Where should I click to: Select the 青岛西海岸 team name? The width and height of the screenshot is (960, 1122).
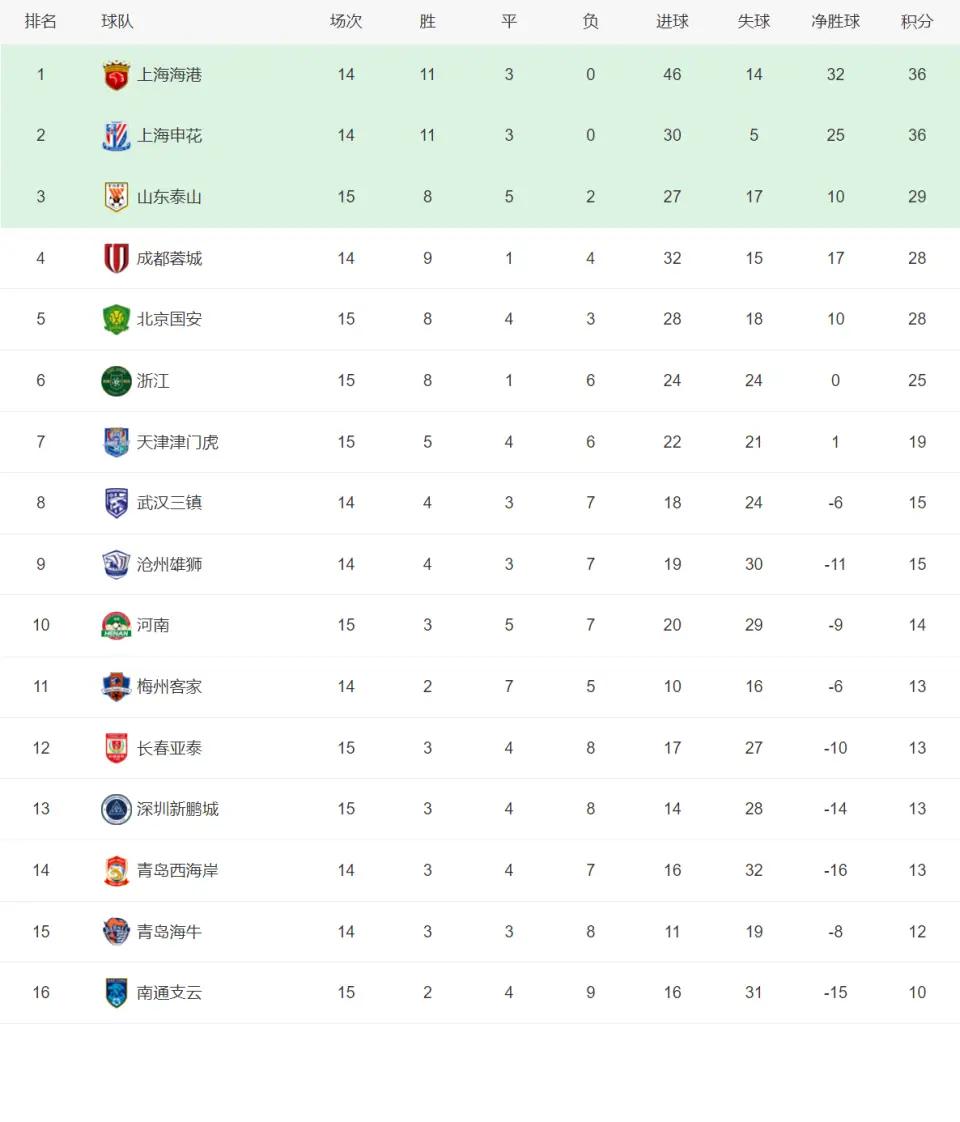[177, 871]
